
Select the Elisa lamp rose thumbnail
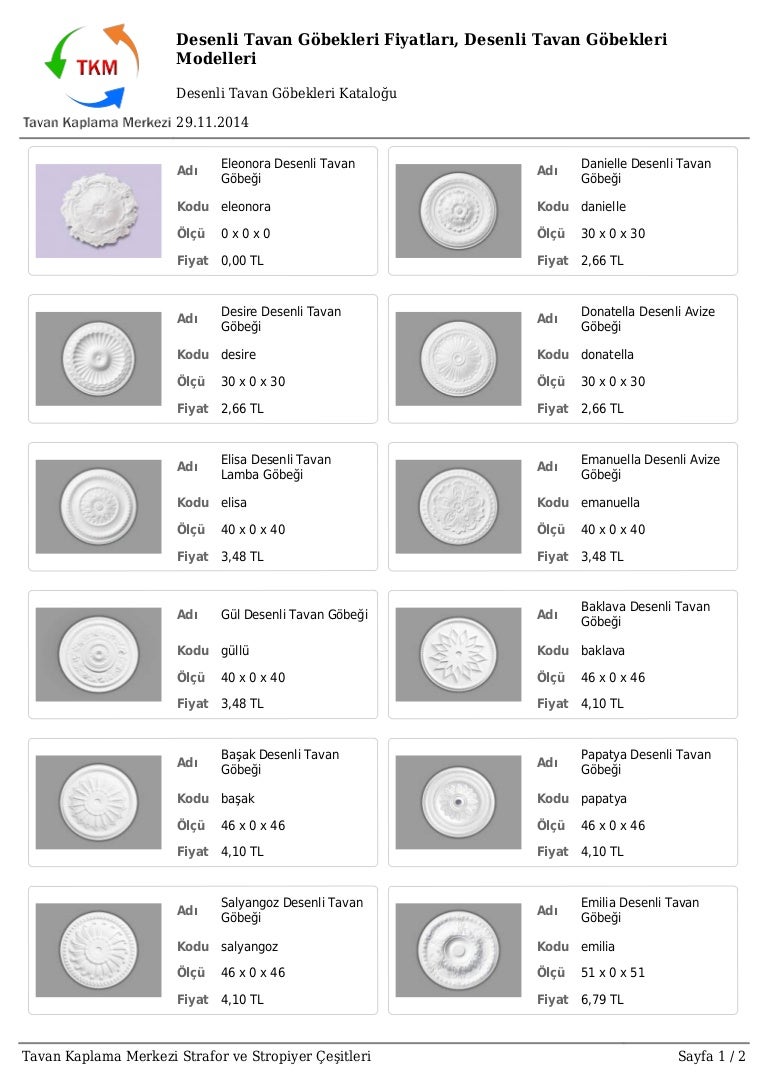coord(98,506)
